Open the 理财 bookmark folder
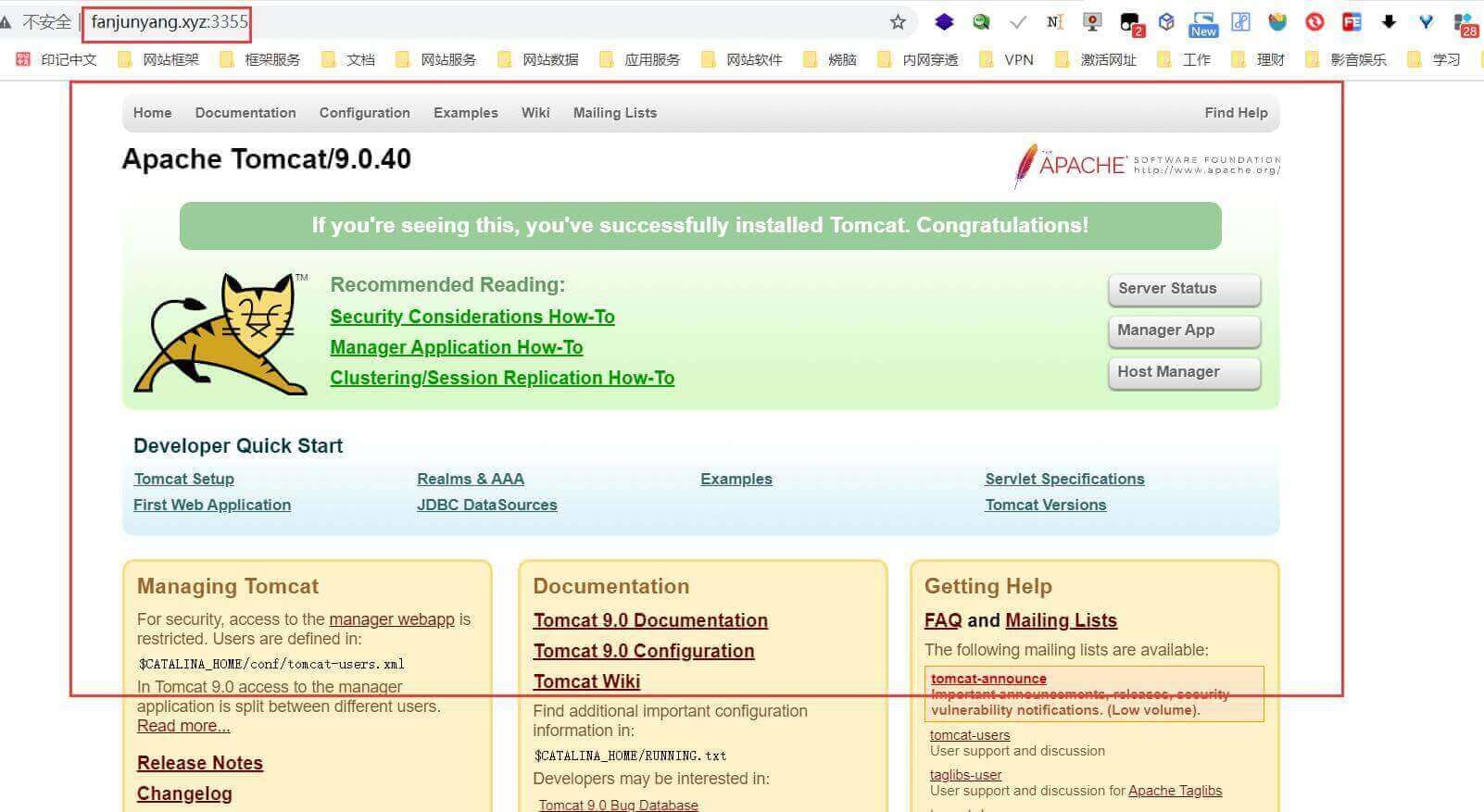The height and width of the screenshot is (812, 1484). click(x=1258, y=59)
